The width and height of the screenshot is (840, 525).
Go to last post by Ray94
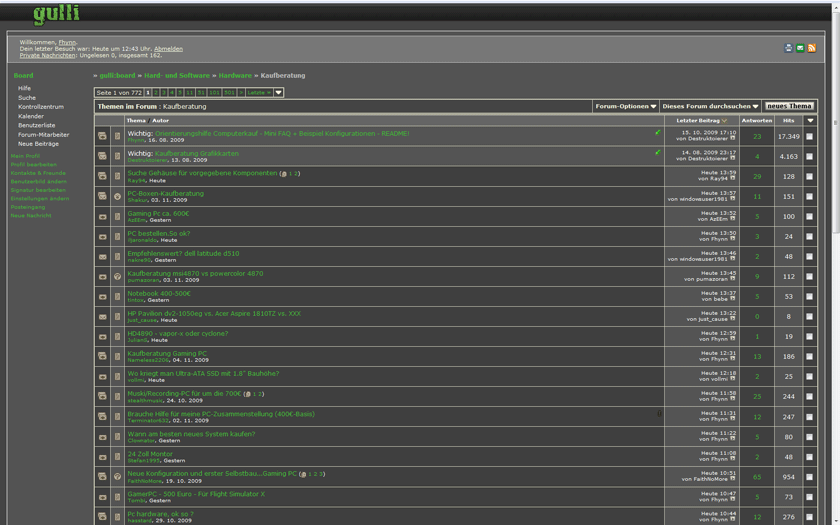coord(733,178)
